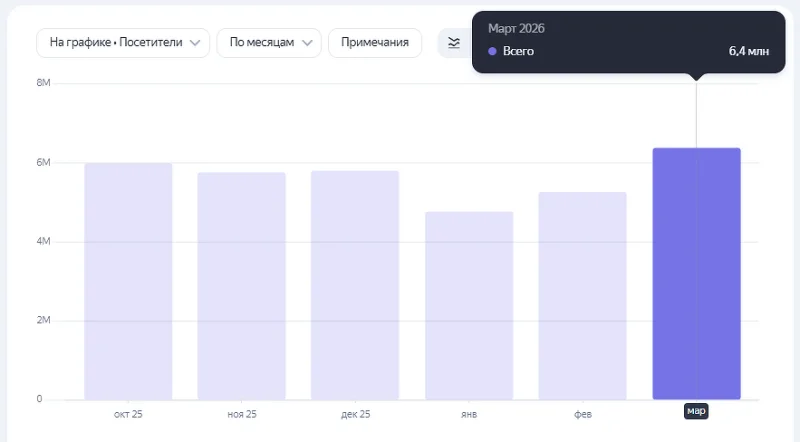Select the дек 25 bar
Image resolution: width=800 pixels, height=442 pixels.
click(x=355, y=285)
